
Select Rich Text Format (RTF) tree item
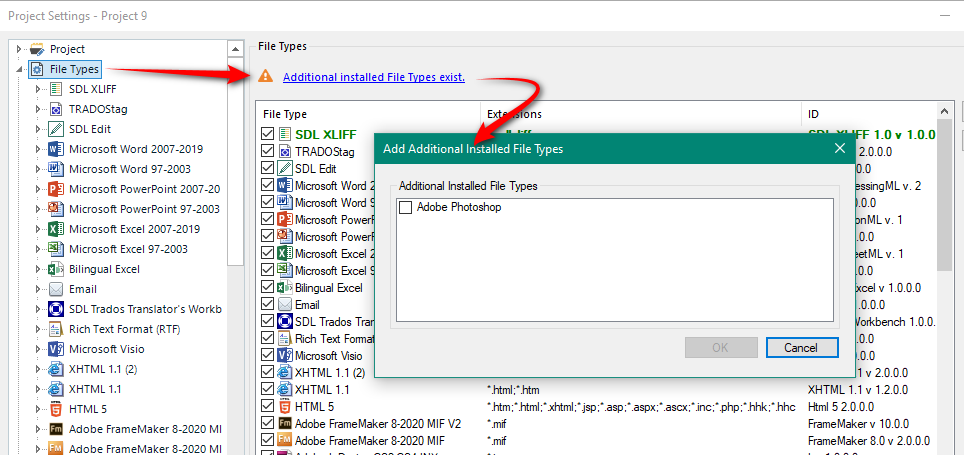125,329
